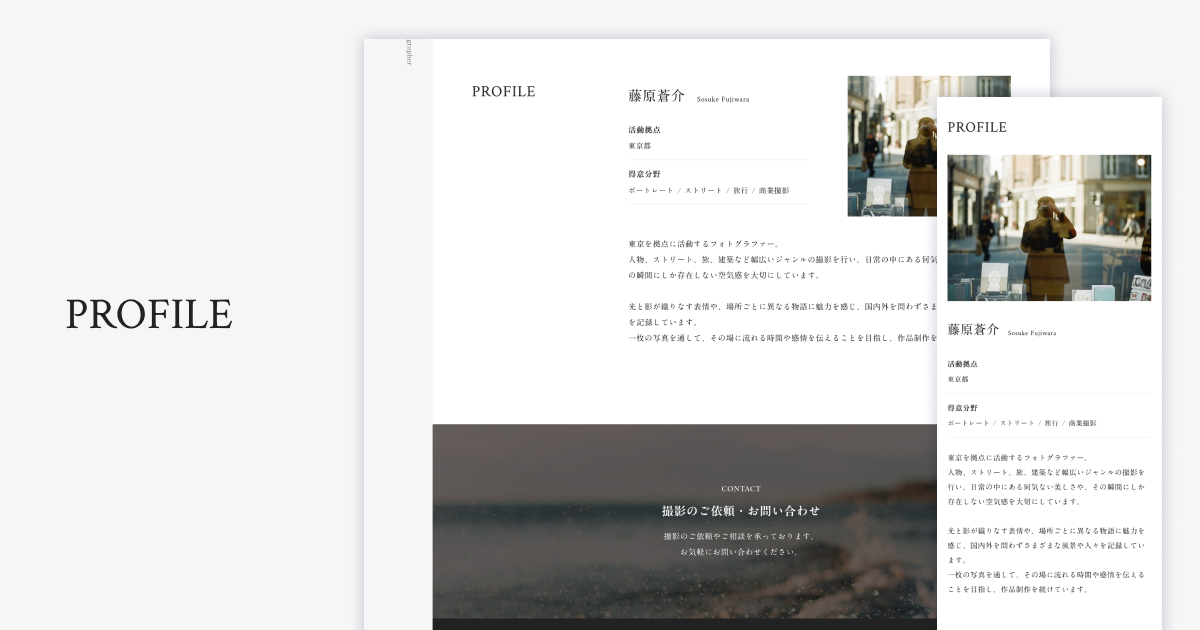1200x630 pixels.
Task: Click the 活動拠点 label in the mobile mockup
Action: (x=963, y=364)
